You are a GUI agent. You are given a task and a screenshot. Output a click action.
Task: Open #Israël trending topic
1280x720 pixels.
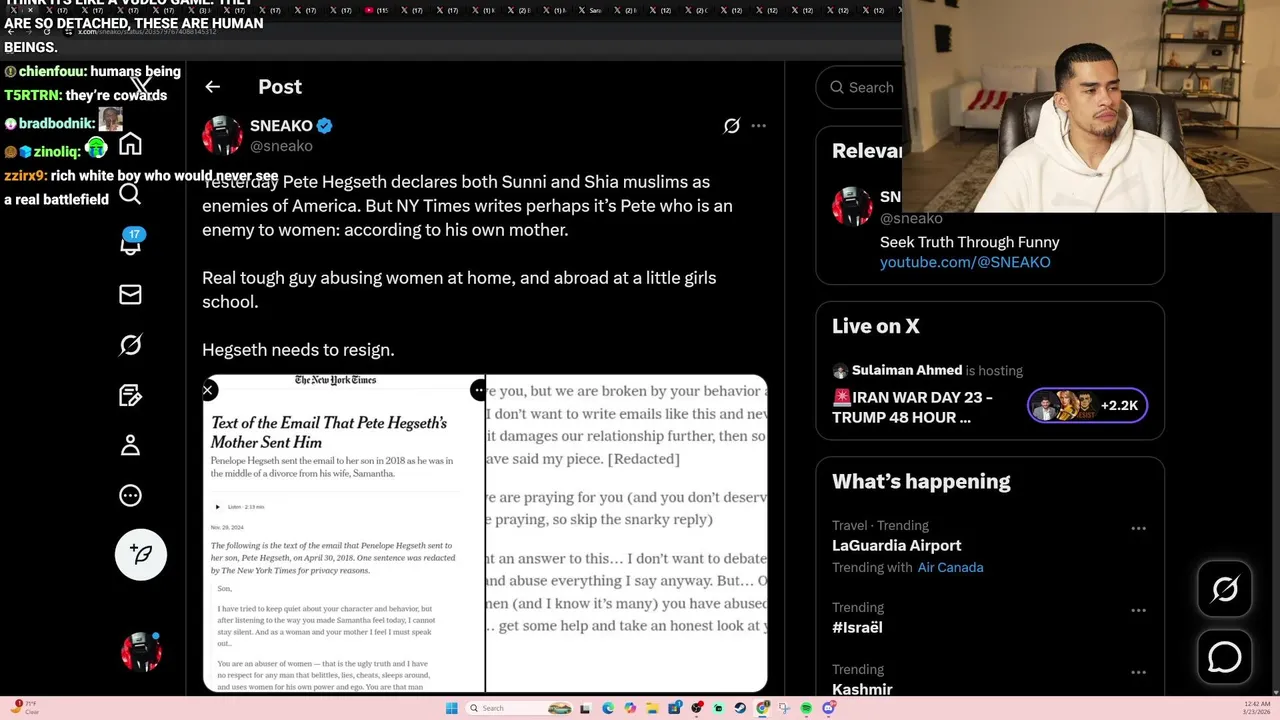[x=857, y=627]
